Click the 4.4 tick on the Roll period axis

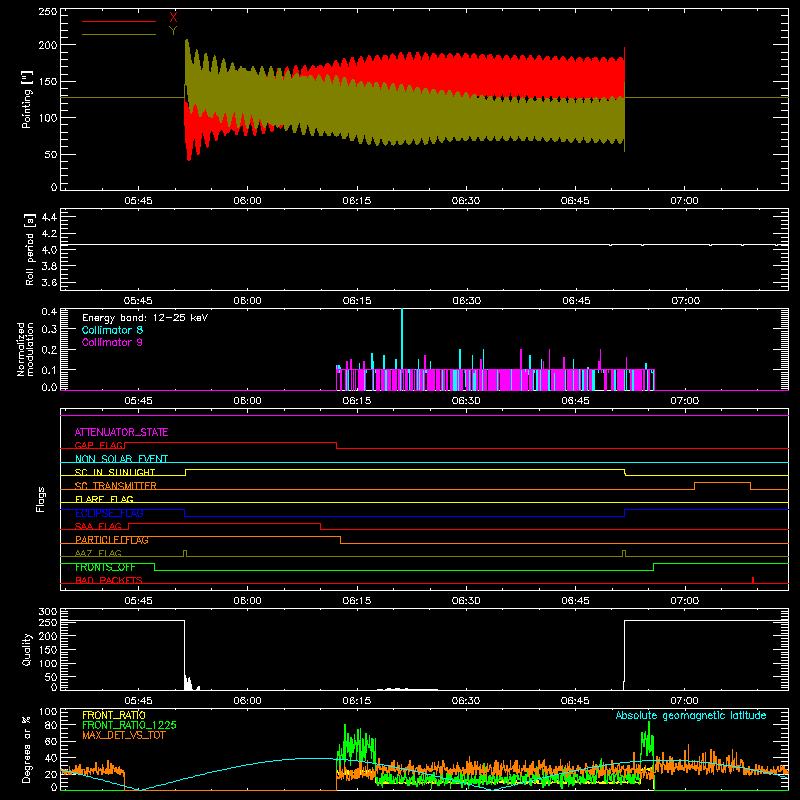point(49,217)
